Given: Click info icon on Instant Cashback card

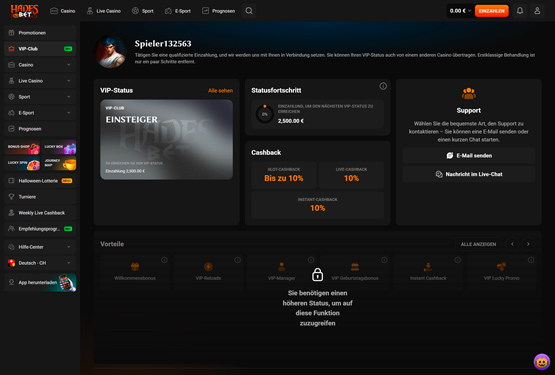Looking at the screenshot, I should 457,260.
